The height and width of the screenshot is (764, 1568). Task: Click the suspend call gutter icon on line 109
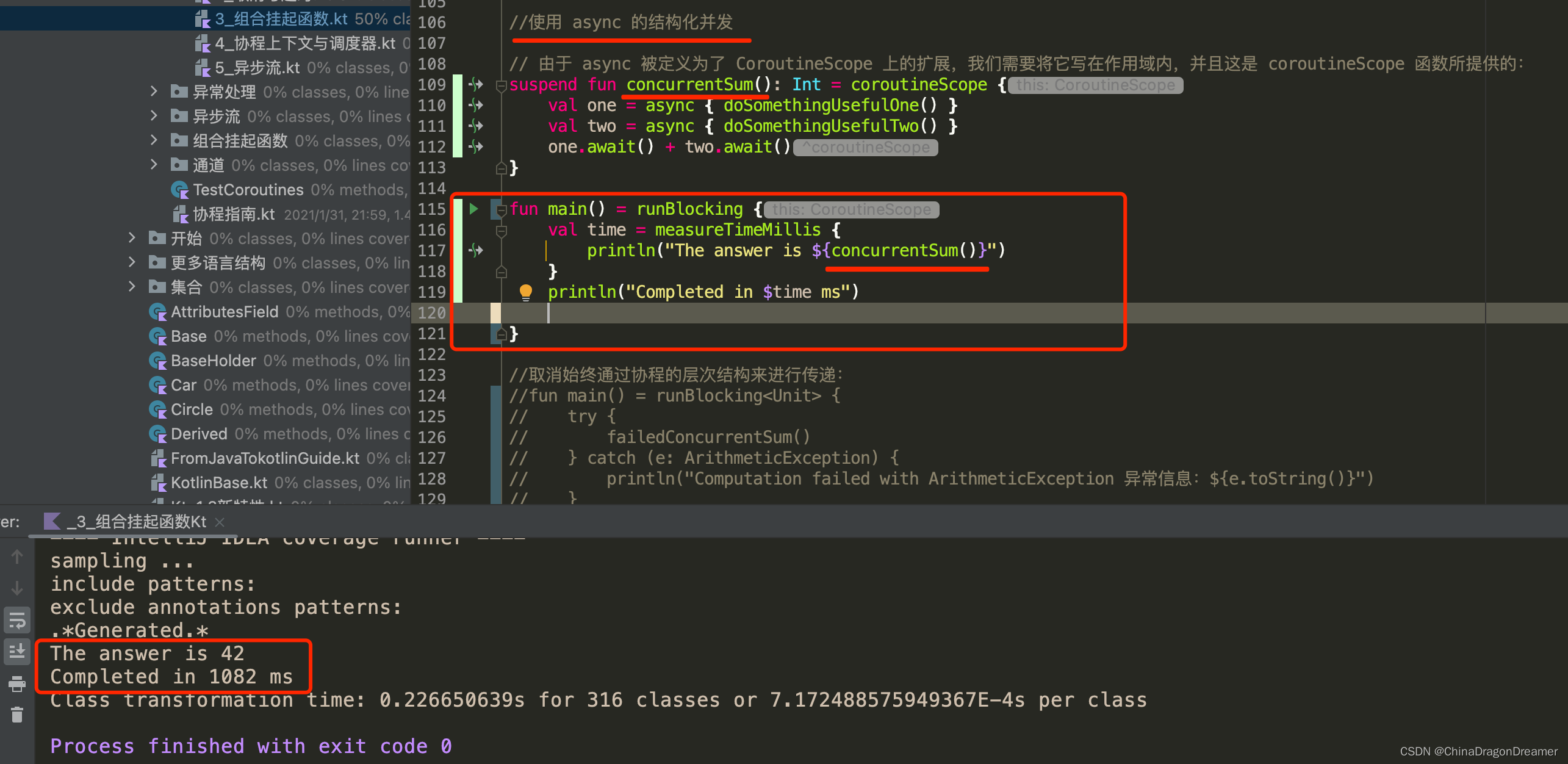pos(476,84)
